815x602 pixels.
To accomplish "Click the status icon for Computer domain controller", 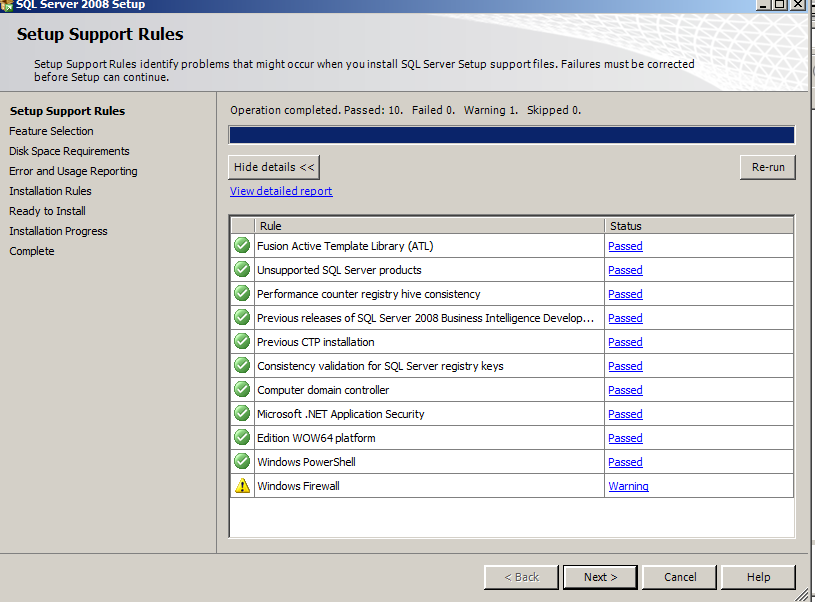I will (x=242, y=389).
